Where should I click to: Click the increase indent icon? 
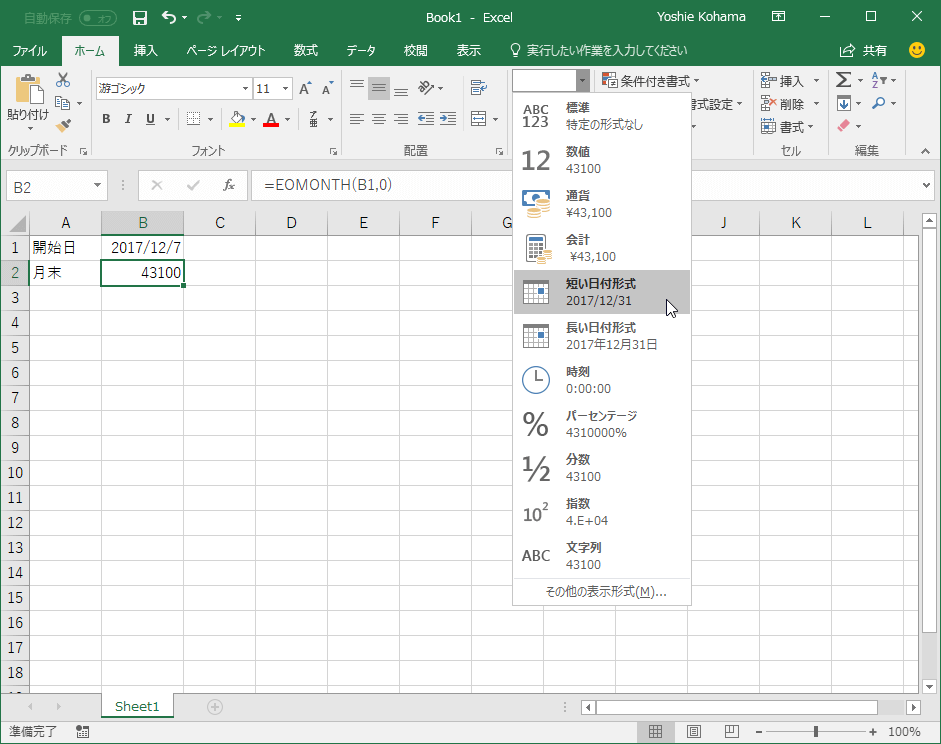[x=448, y=119]
